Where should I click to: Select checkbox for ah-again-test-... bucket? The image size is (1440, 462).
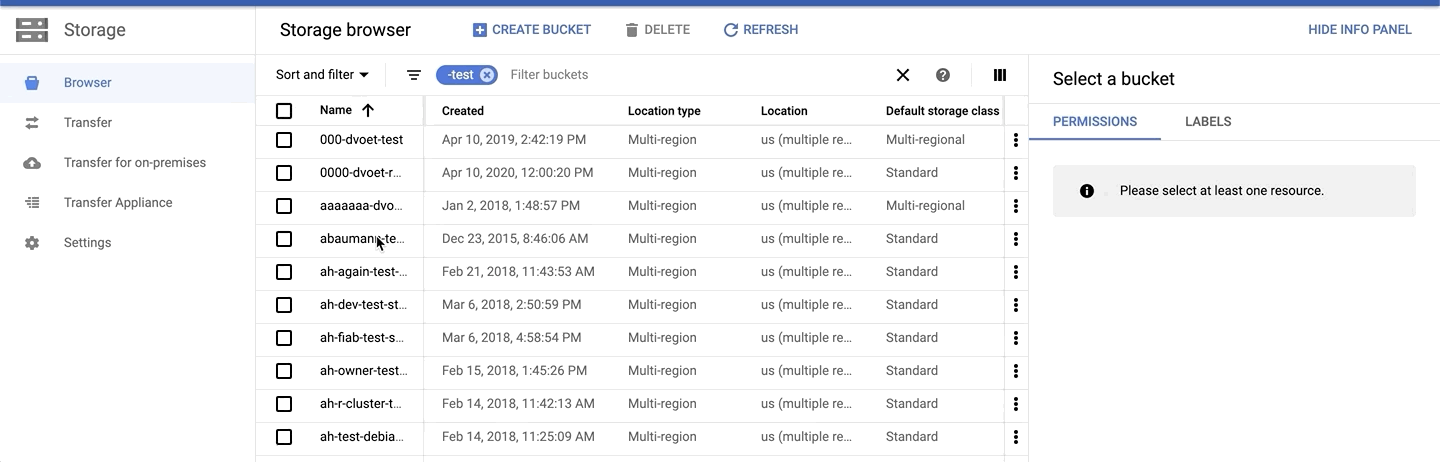tap(284, 272)
